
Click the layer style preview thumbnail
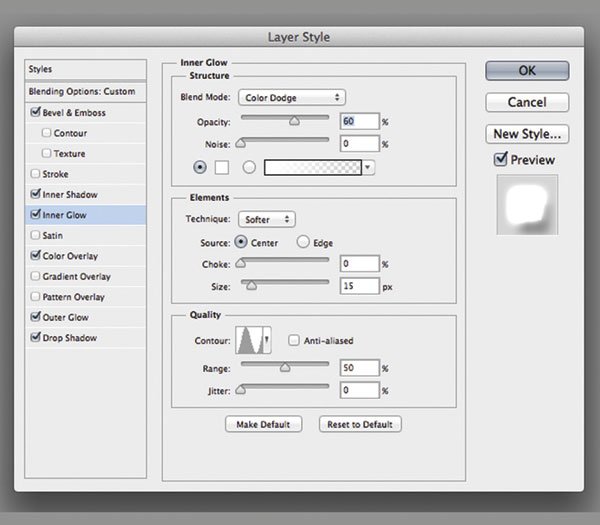[x=526, y=205]
